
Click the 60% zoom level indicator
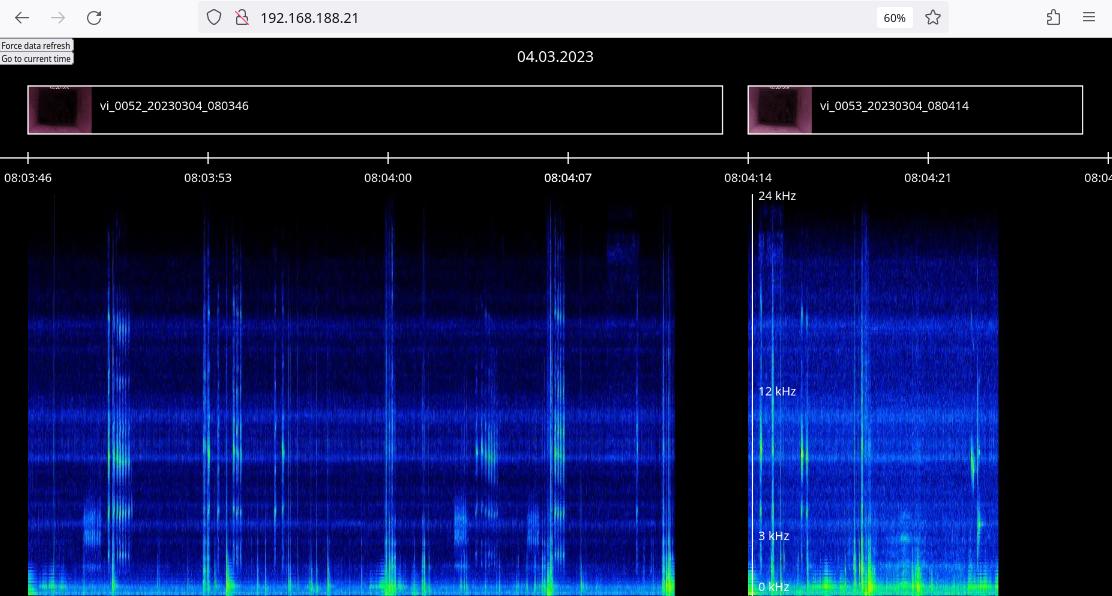point(894,18)
